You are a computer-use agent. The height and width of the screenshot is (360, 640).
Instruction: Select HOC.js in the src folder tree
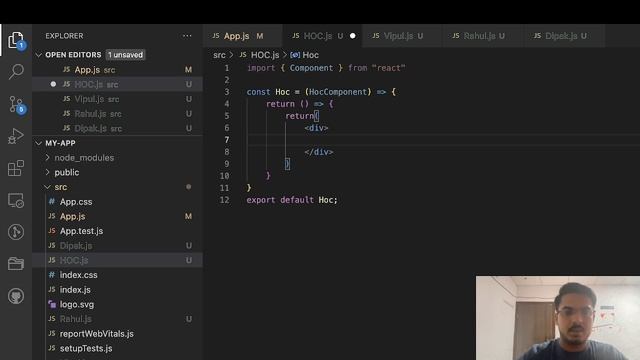118,260
